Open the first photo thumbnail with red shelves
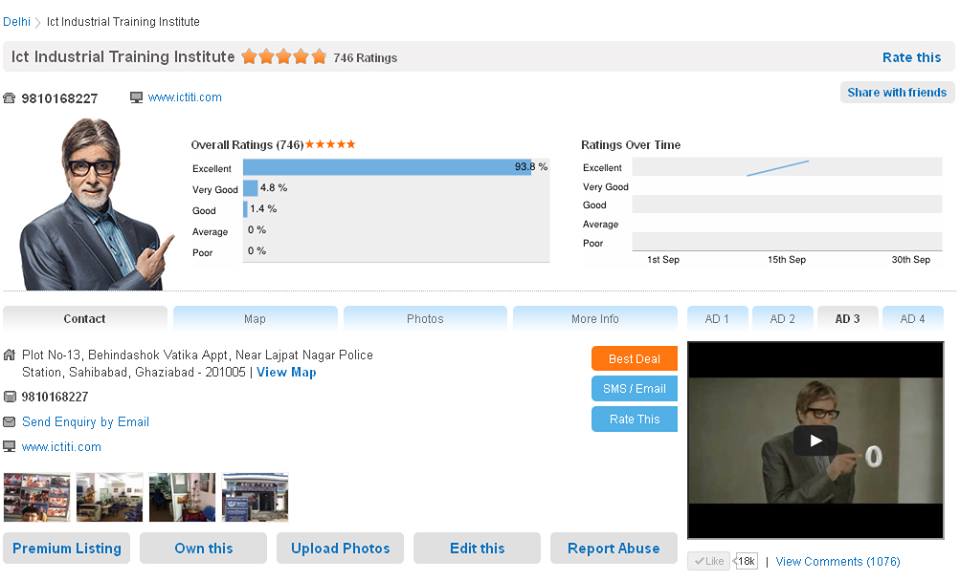This screenshot has width=960, height=581. [37, 497]
